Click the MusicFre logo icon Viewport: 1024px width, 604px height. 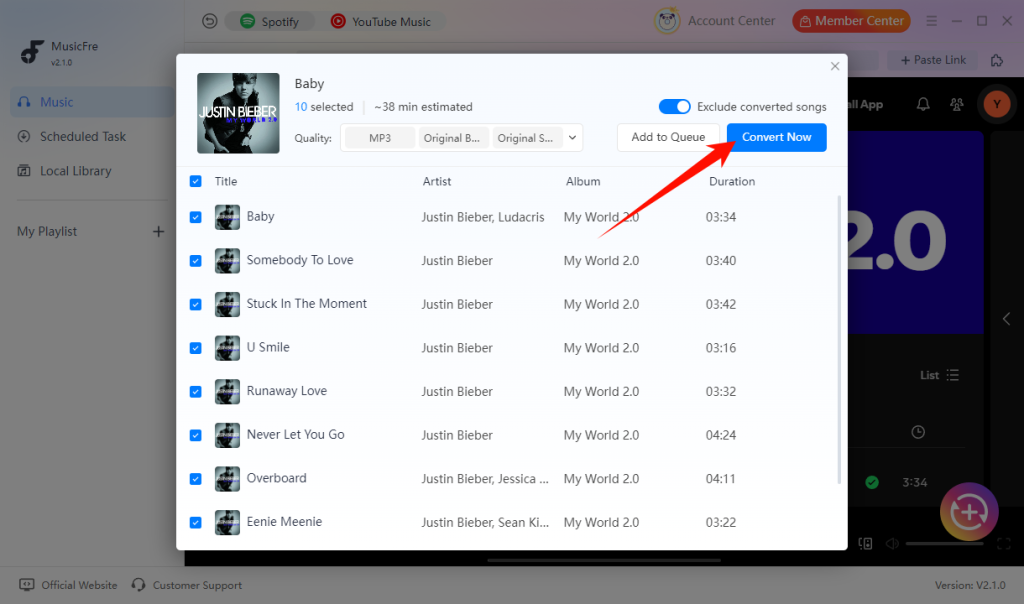(x=31, y=52)
